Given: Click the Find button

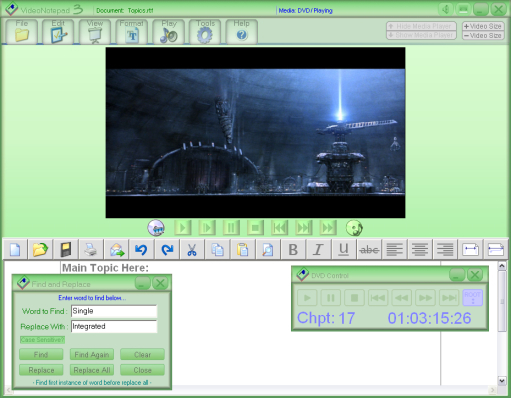Looking at the screenshot, I should (41, 354).
